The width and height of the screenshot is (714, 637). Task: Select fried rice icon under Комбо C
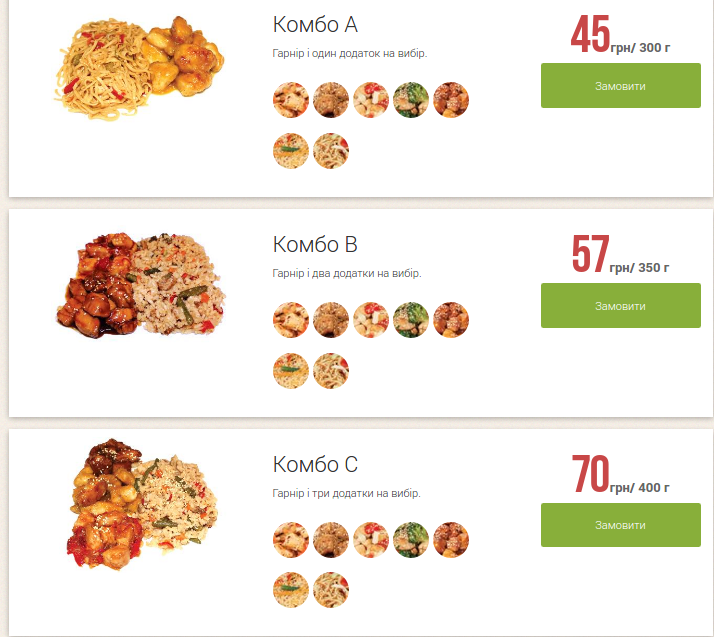click(291, 590)
